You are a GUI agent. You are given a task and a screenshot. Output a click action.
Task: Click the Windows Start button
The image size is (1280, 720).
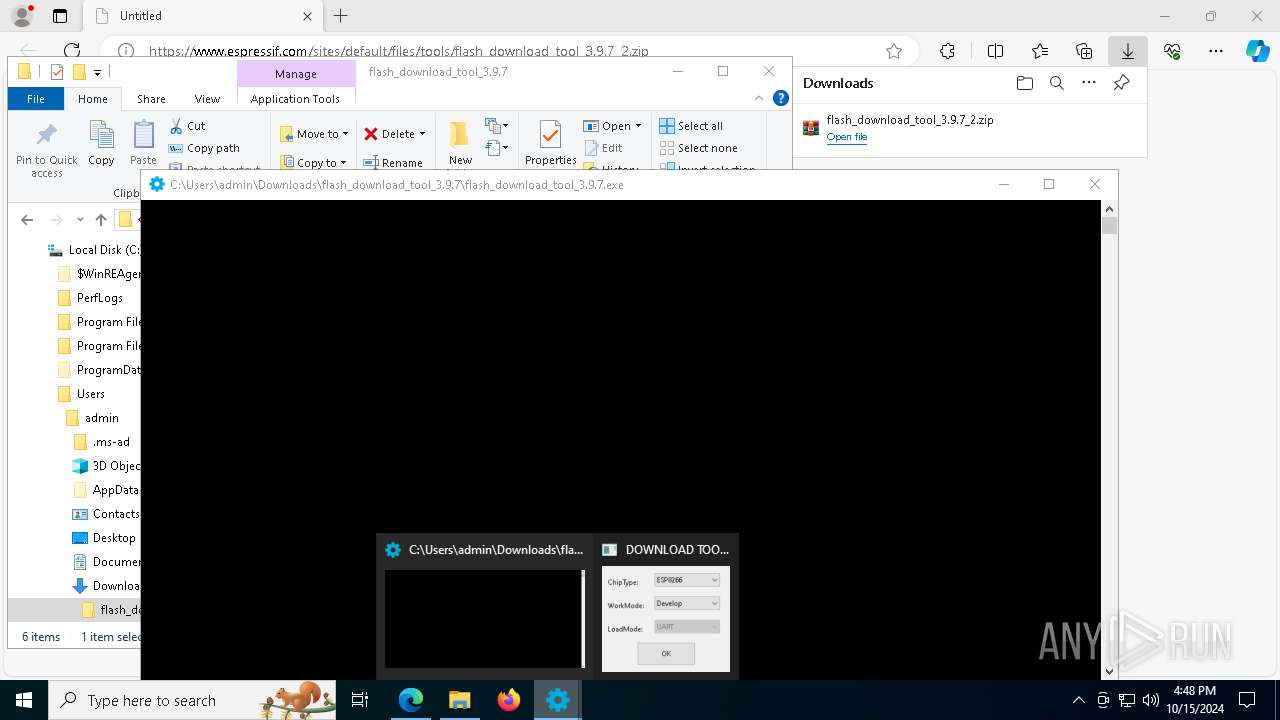pos(23,701)
